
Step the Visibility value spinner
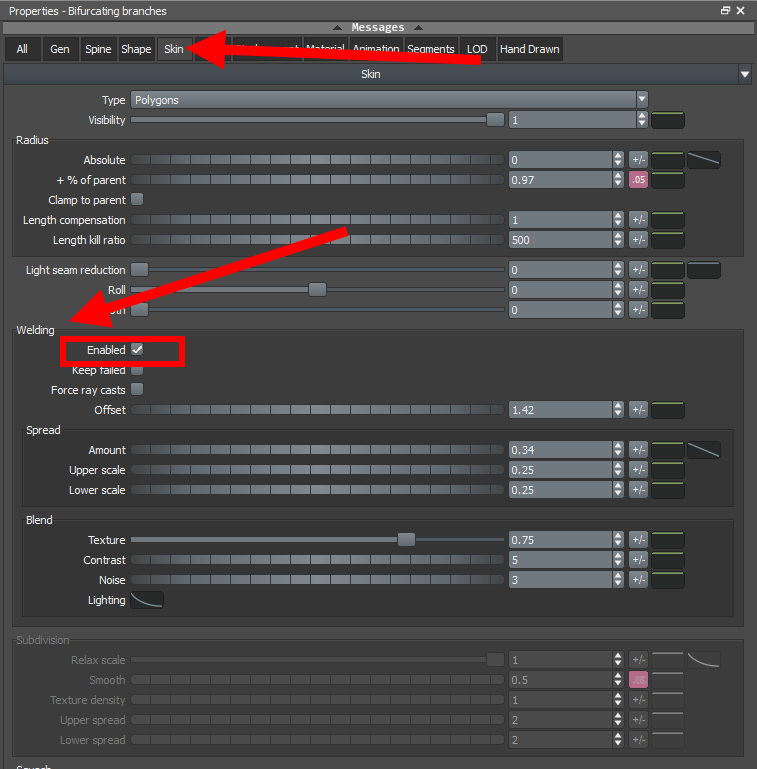click(642, 120)
